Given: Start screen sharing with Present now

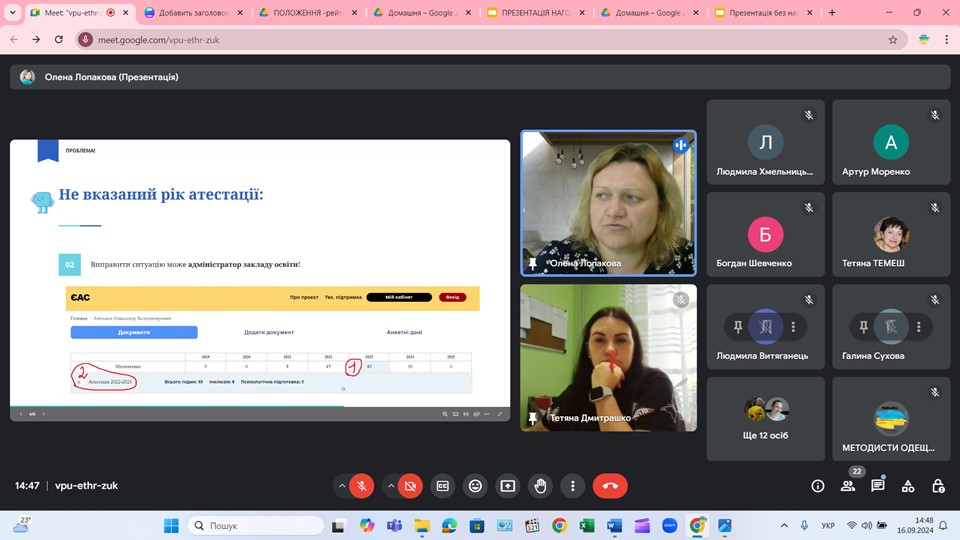Looking at the screenshot, I should (508, 486).
